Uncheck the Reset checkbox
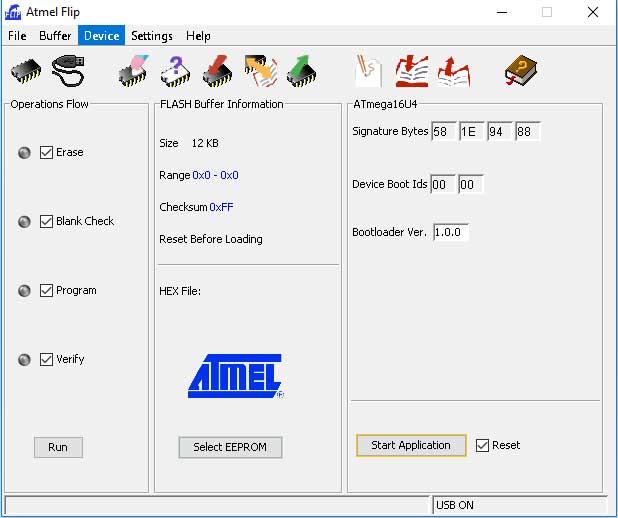Screen dimensions: 618x518 (482, 445)
